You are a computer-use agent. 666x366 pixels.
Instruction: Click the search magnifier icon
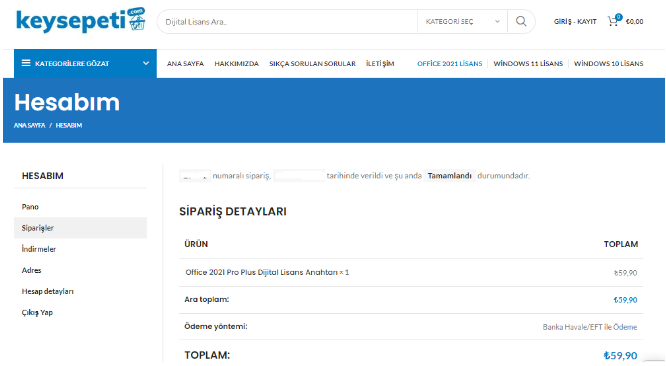pyautogui.click(x=521, y=21)
